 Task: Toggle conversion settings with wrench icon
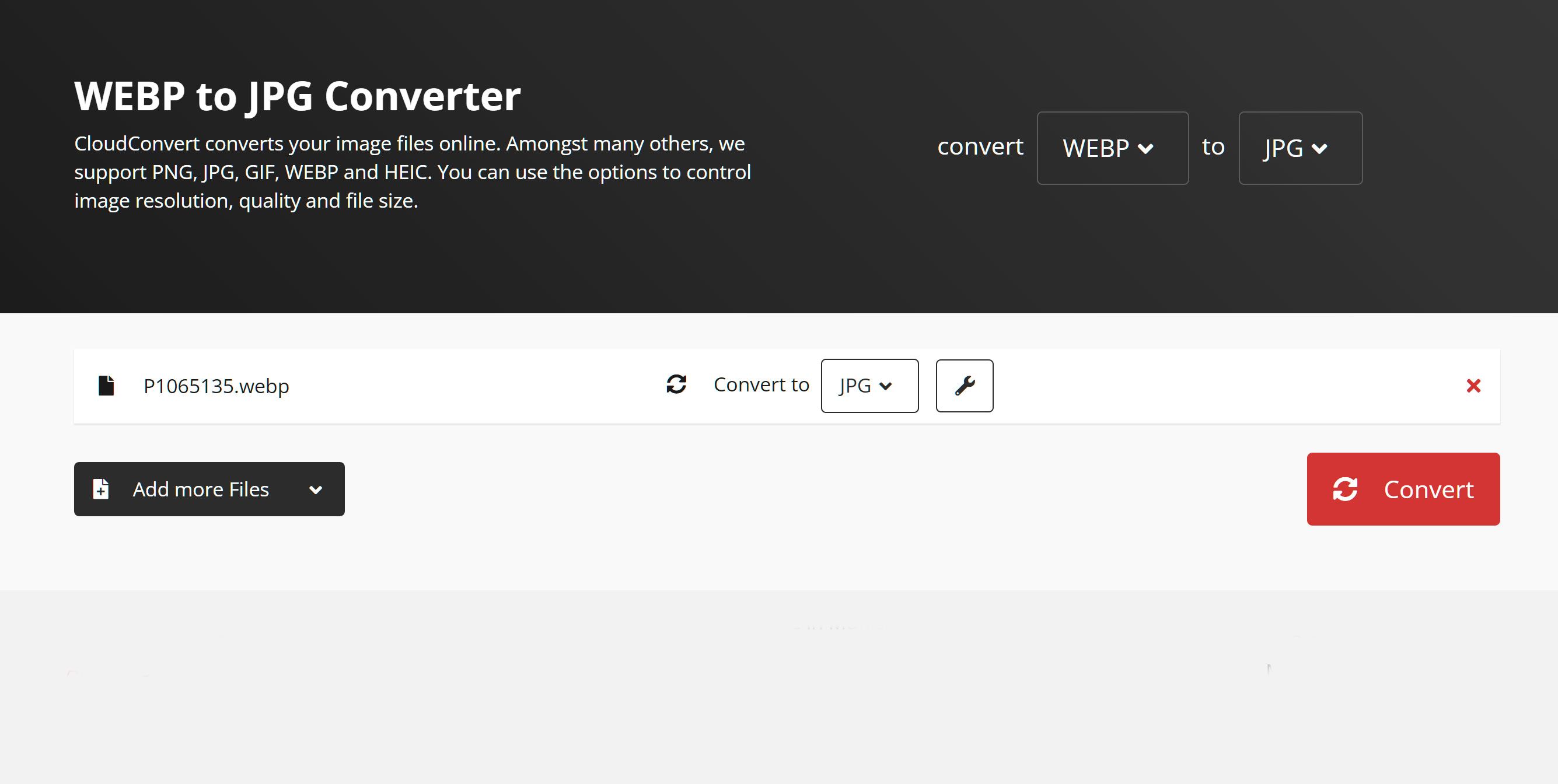tap(963, 384)
